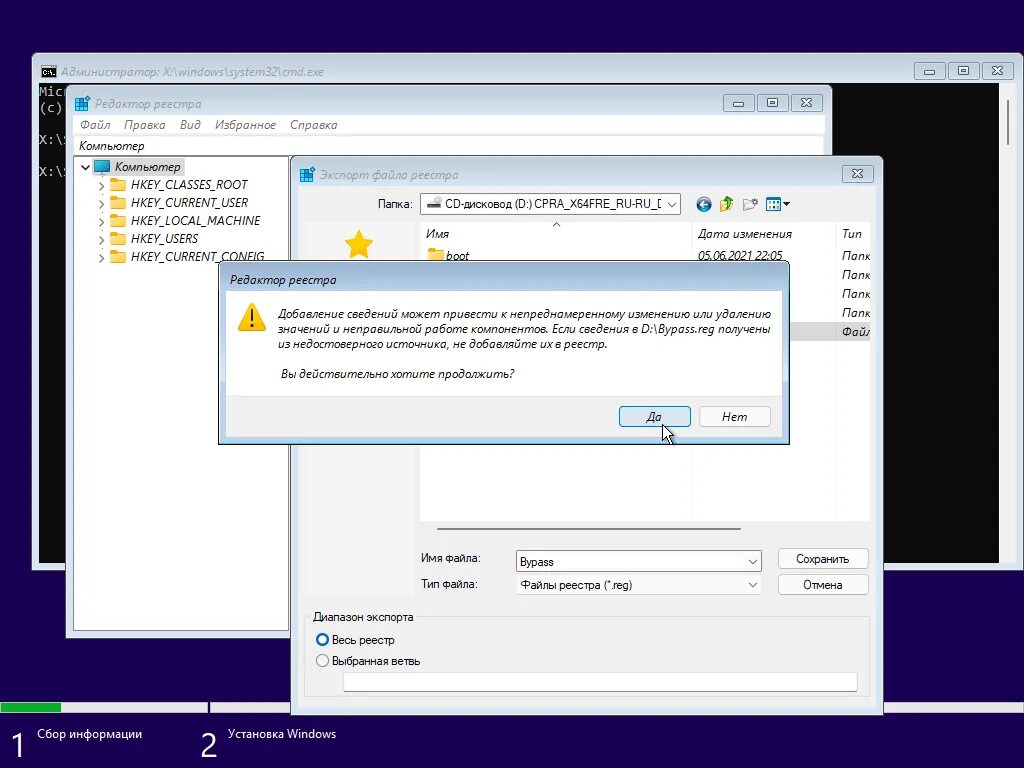Expand the HKEY_CLASSES_ROOT key

(101, 185)
